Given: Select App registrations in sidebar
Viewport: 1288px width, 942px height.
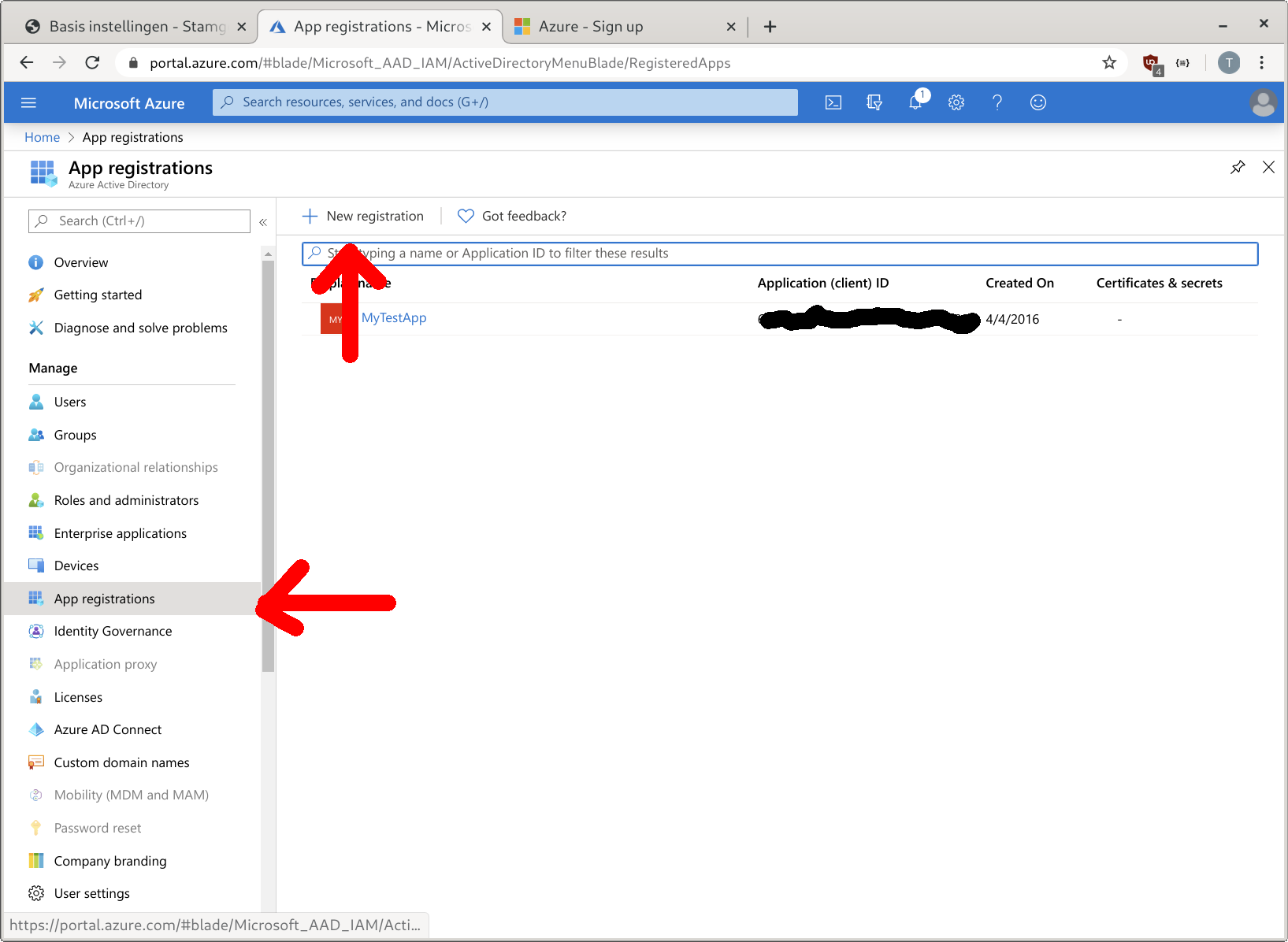Looking at the screenshot, I should [132, 599].
